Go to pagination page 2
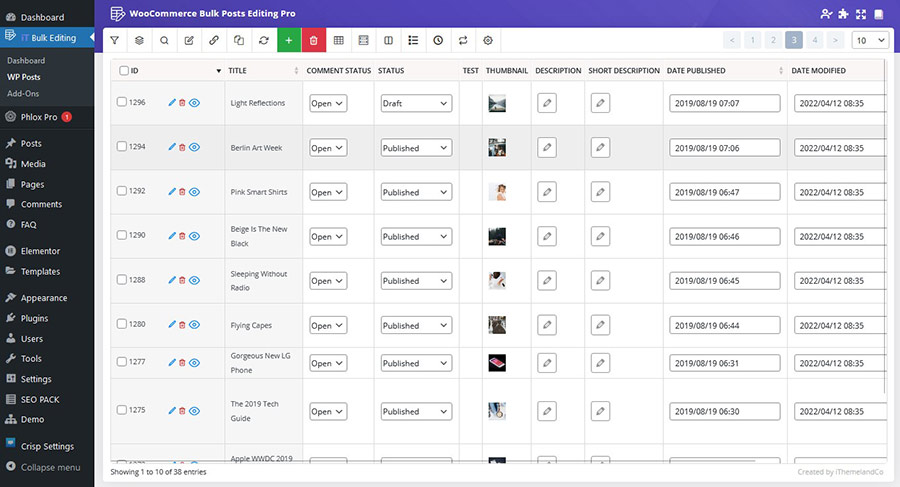 pos(773,40)
